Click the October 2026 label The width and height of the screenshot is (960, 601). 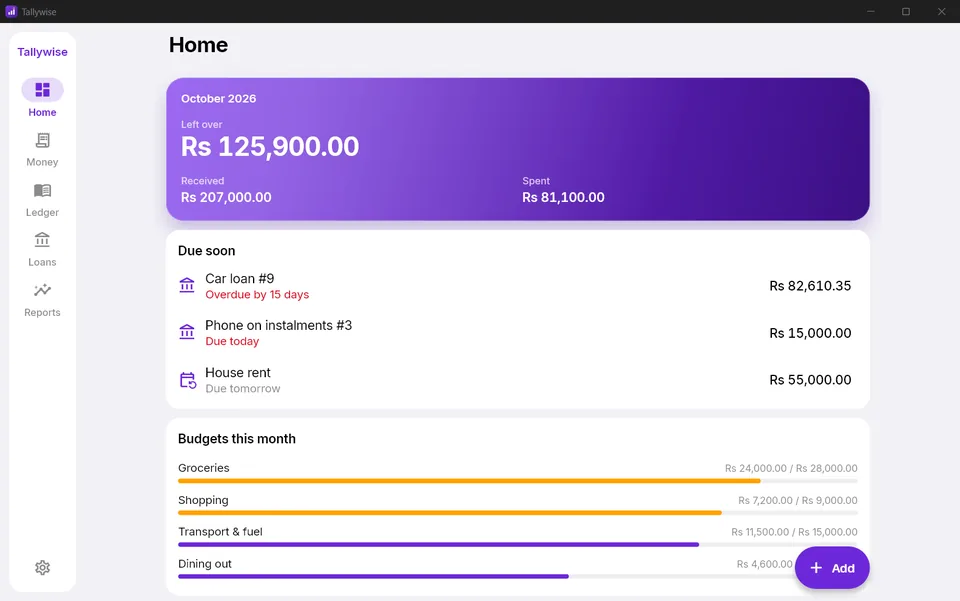219,99
